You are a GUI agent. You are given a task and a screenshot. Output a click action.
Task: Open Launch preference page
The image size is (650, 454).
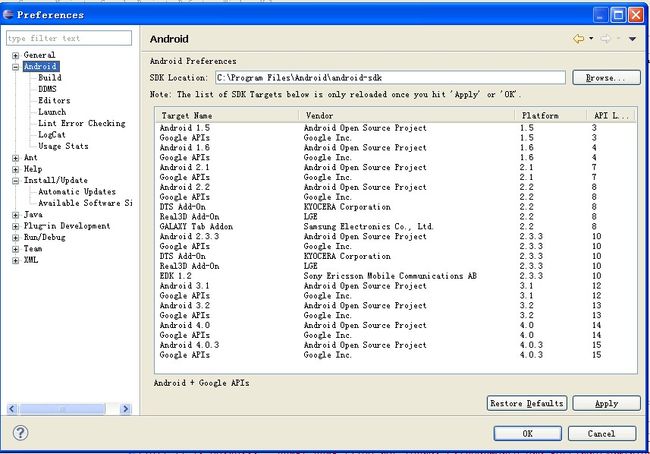coord(52,112)
